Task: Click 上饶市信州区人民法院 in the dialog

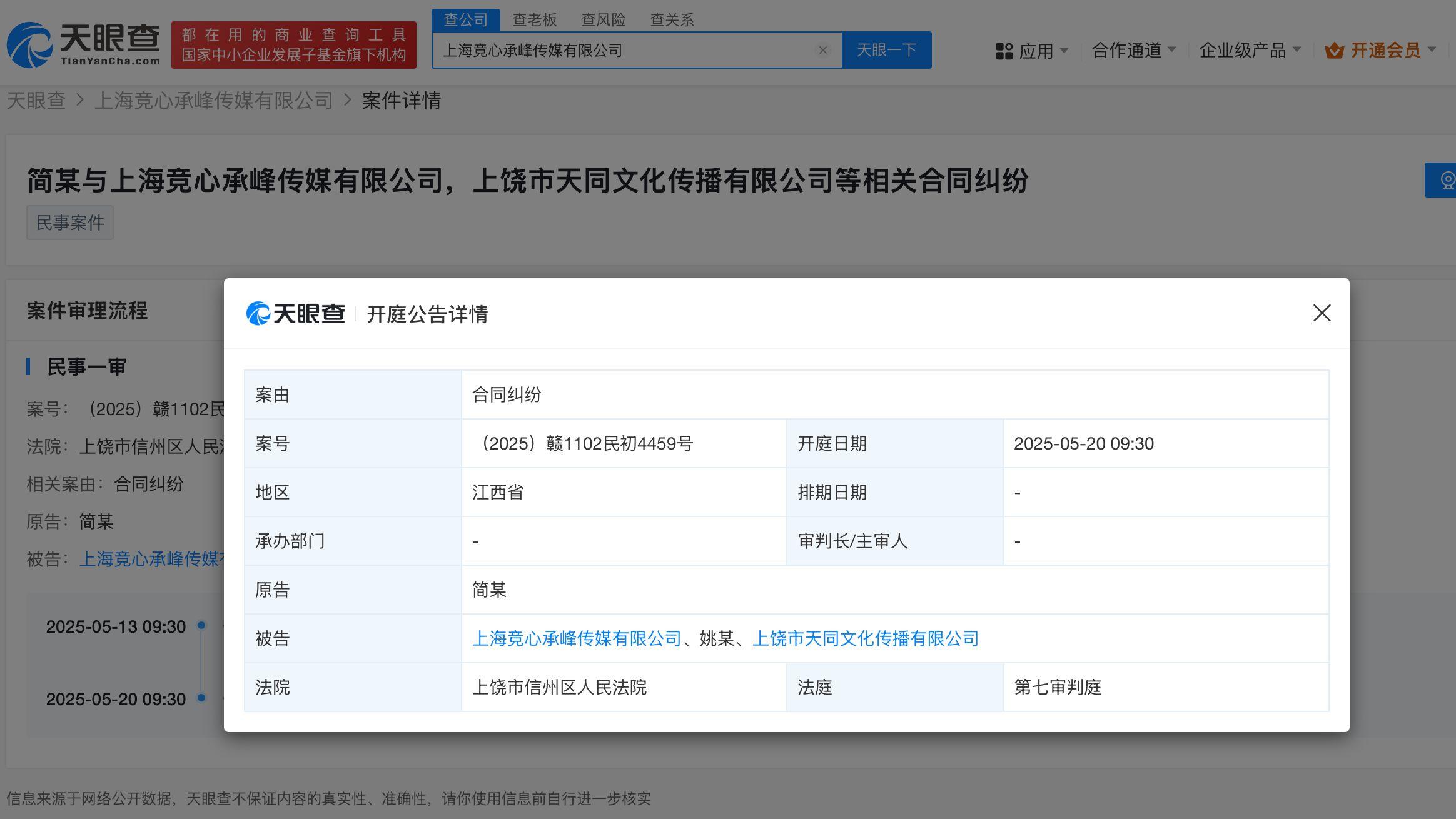Action: 560,687
